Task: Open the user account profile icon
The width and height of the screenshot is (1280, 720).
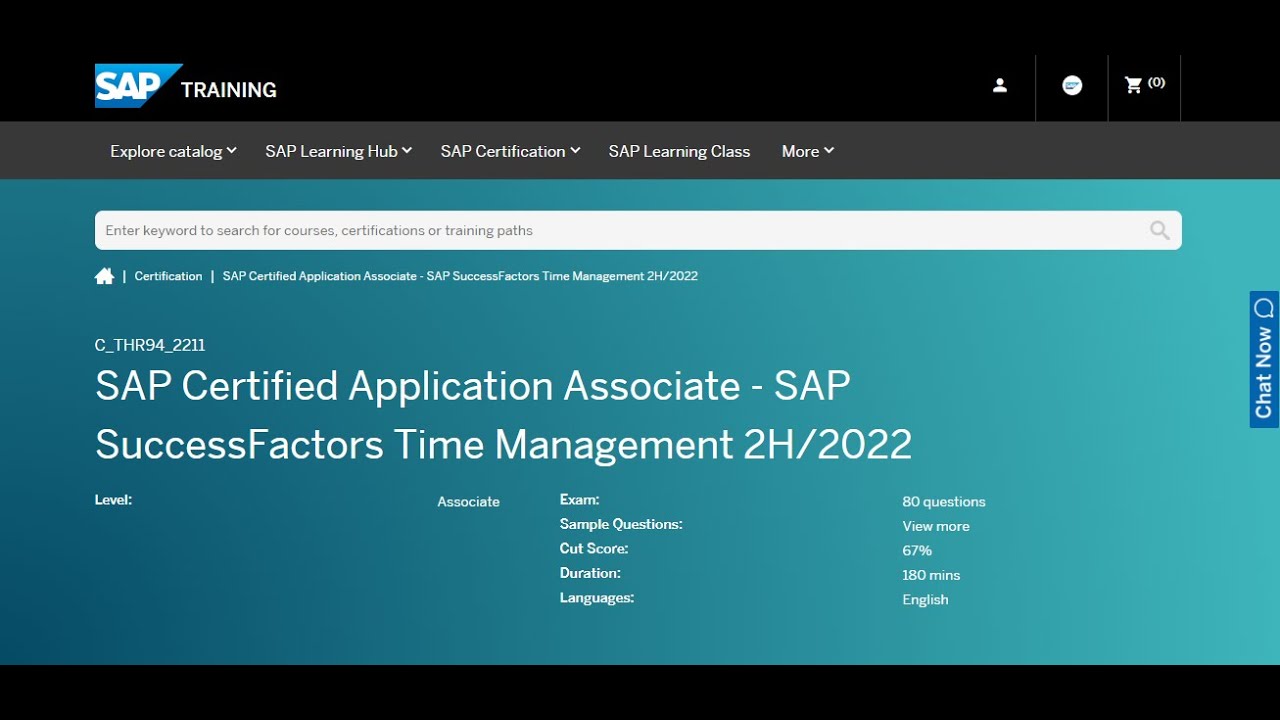Action: point(1000,86)
